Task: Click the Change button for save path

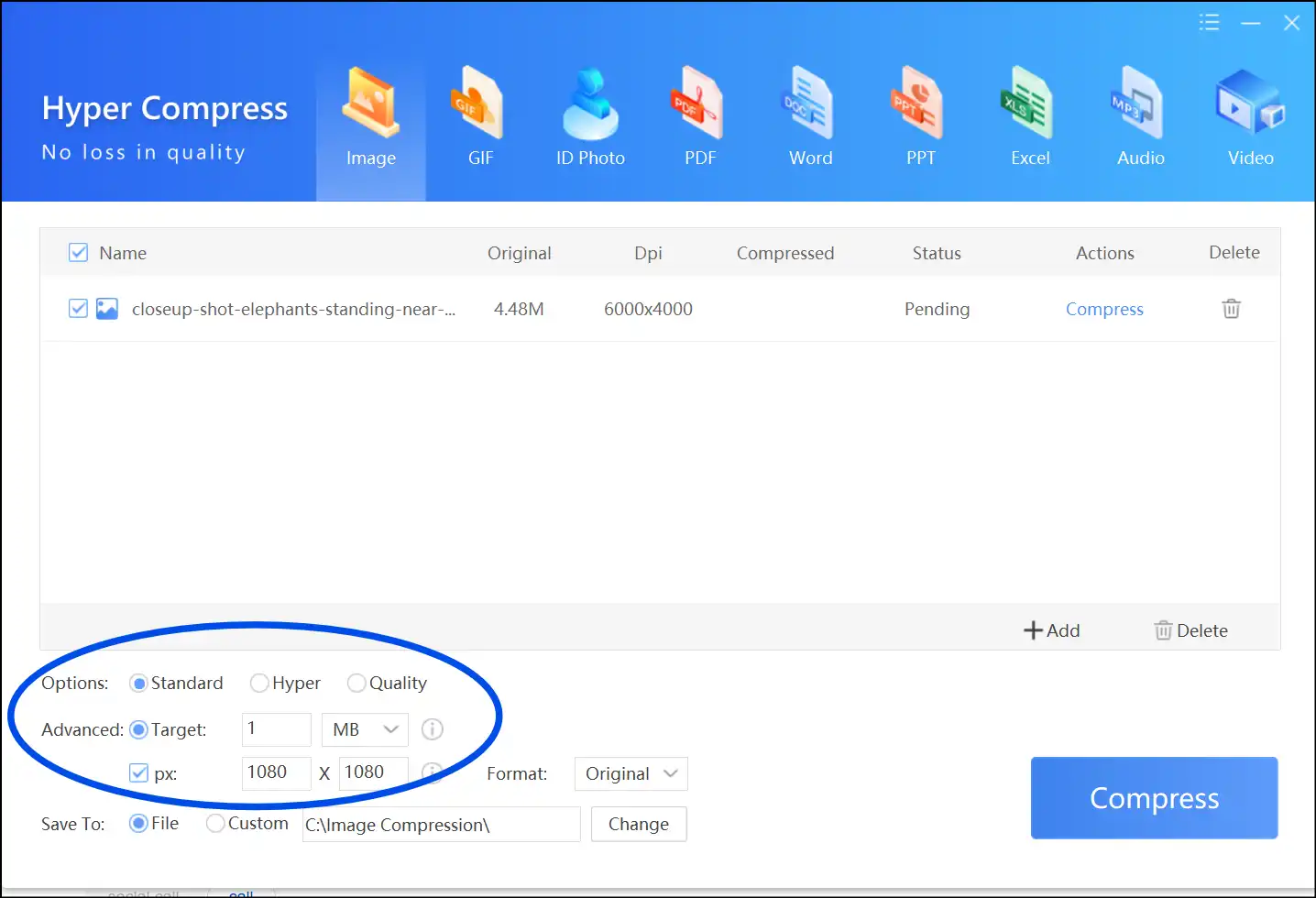Action: tap(639, 824)
